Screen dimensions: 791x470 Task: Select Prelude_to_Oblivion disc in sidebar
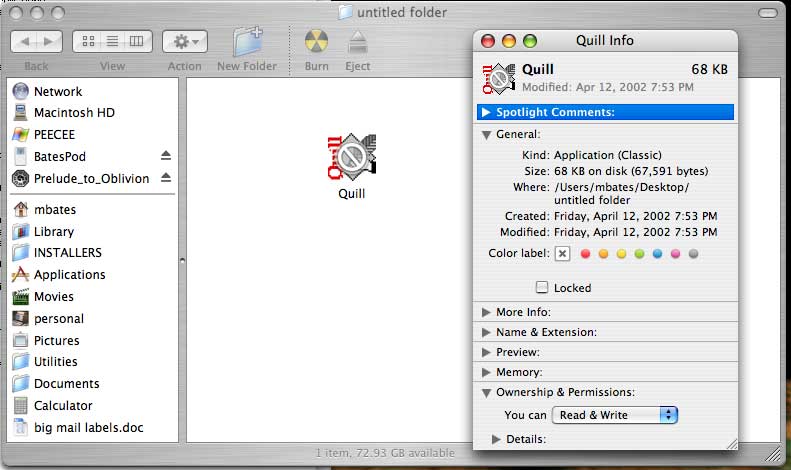(x=93, y=179)
